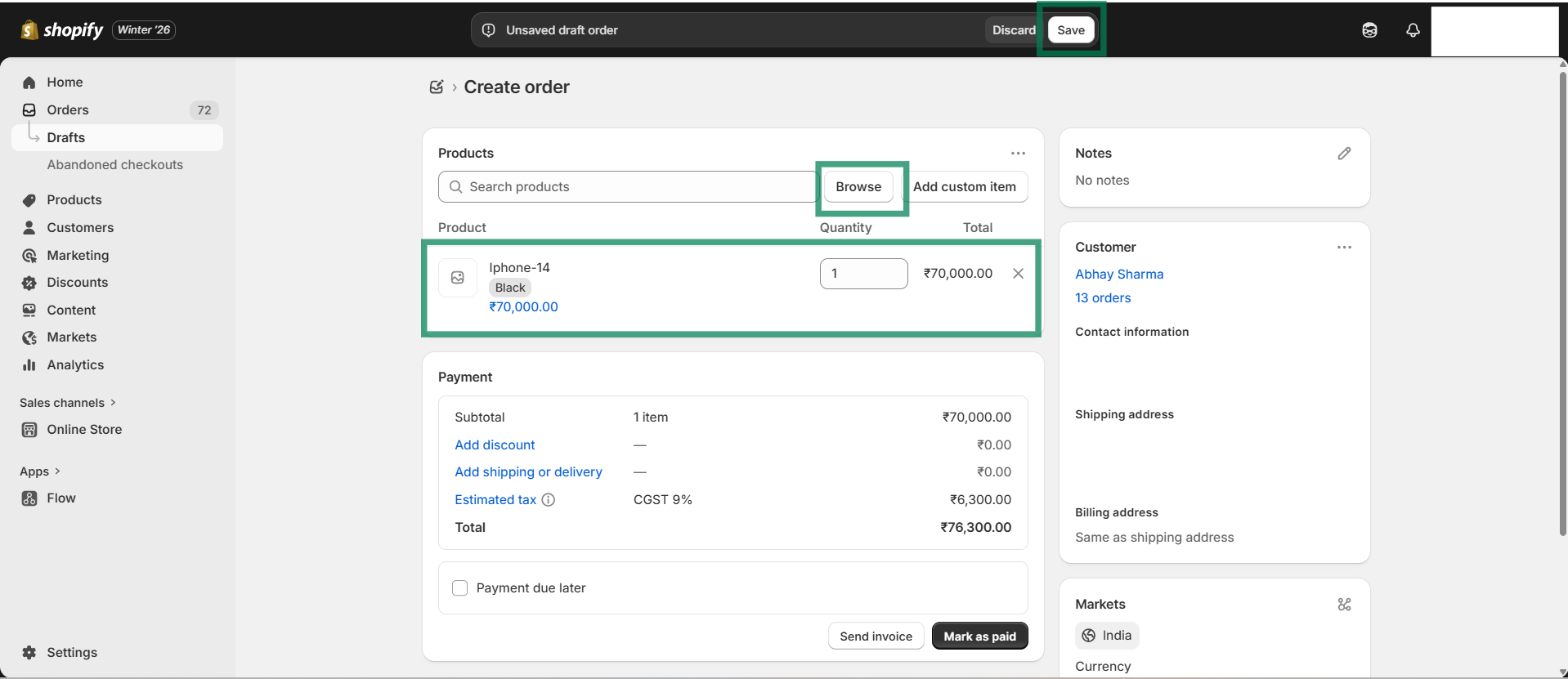Open the Customer card three-dot menu
1568x679 pixels.
pos(1344,248)
